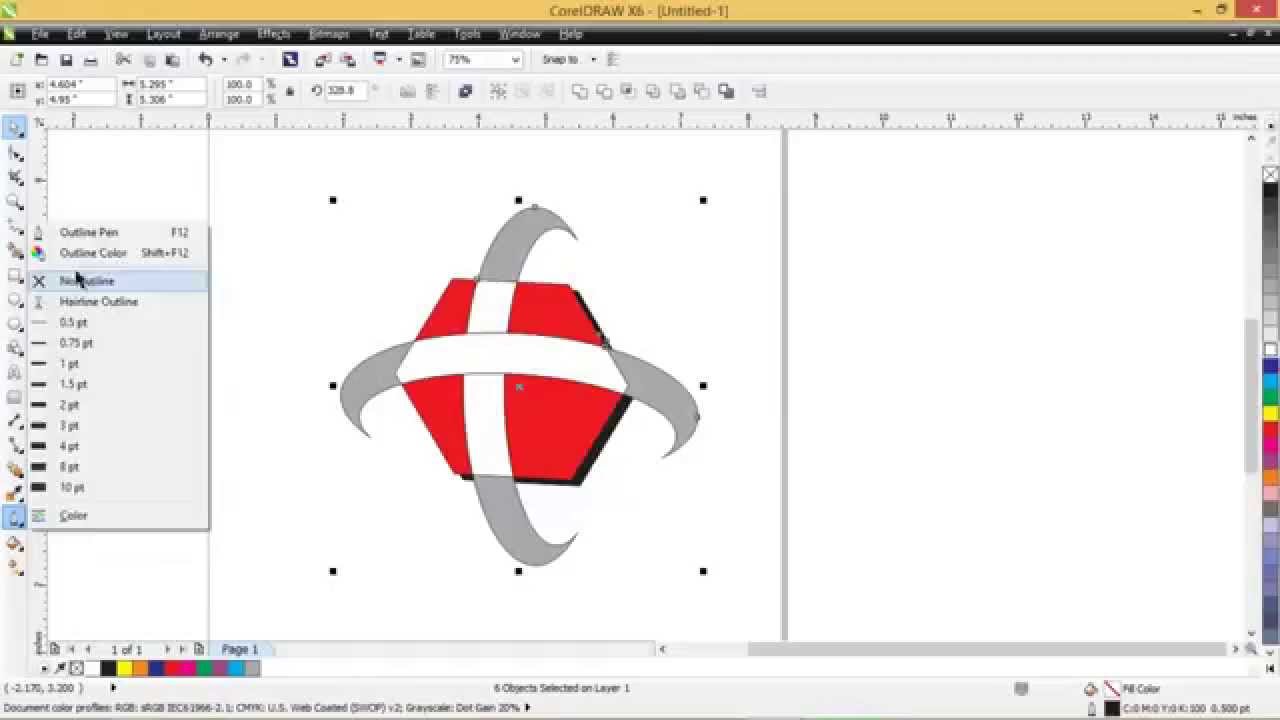Expand the undo history dropdown arrow

(223, 60)
